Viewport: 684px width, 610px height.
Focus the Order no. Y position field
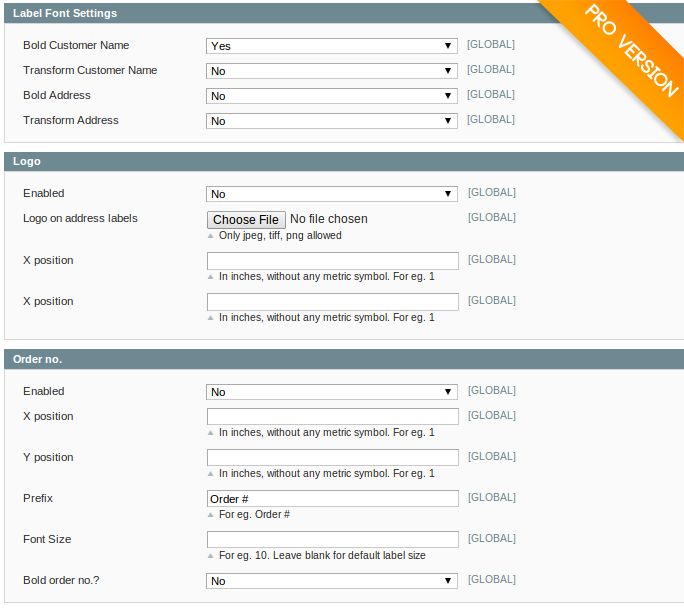[332, 457]
